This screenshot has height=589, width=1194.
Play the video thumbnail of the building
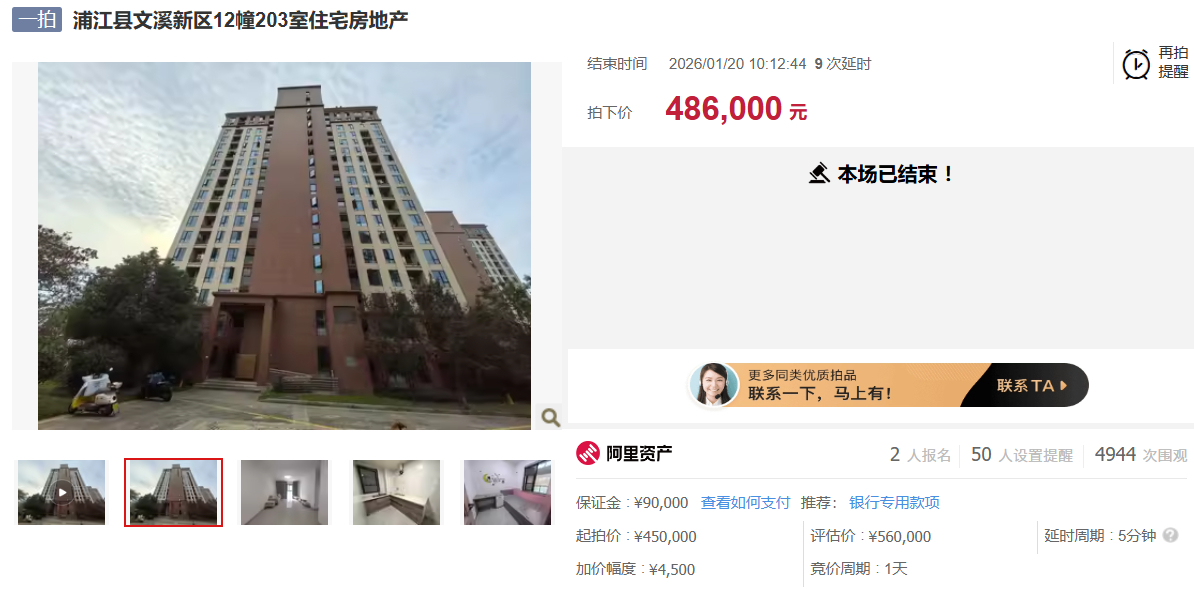click(x=62, y=492)
